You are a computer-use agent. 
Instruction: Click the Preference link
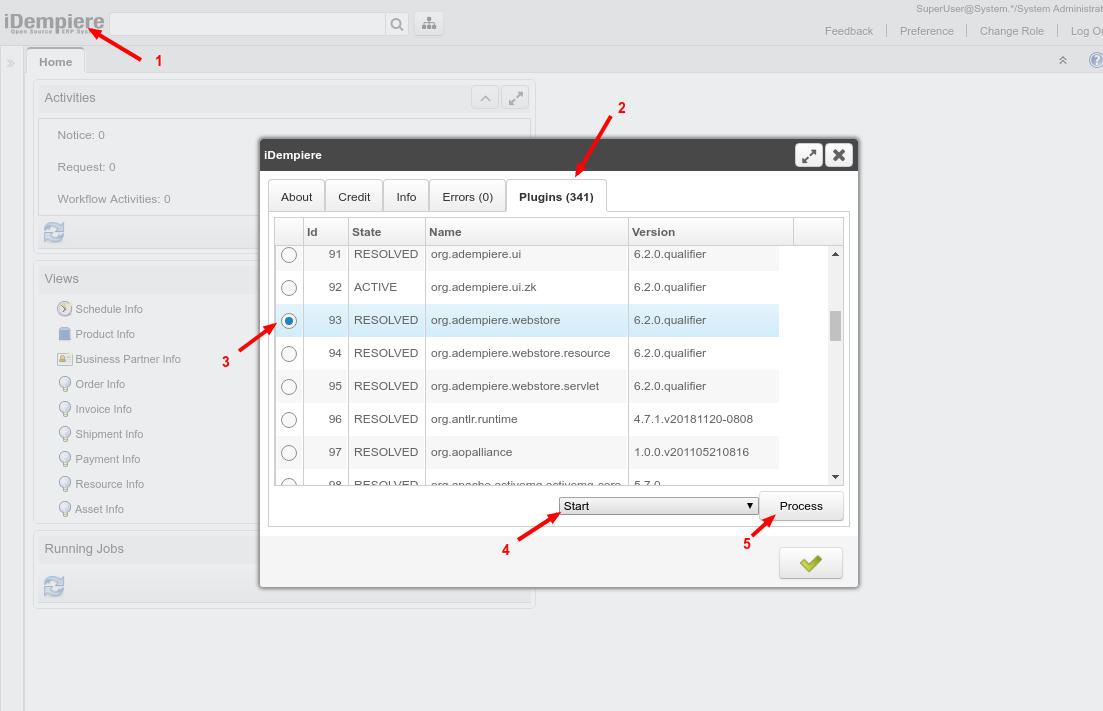926,31
